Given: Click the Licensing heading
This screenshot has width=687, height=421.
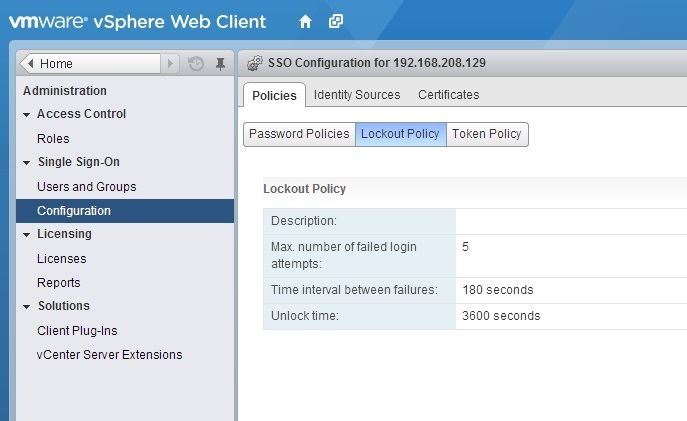Looking at the screenshot, I should (x=64, y=234).
